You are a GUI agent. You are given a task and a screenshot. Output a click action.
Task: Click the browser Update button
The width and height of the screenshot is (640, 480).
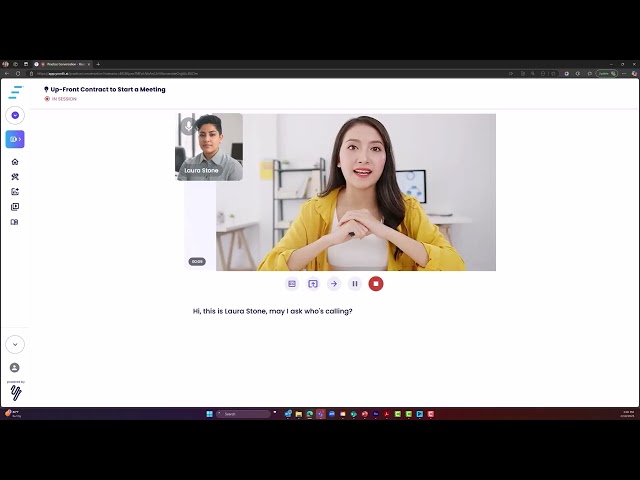[x=607, y=73]
